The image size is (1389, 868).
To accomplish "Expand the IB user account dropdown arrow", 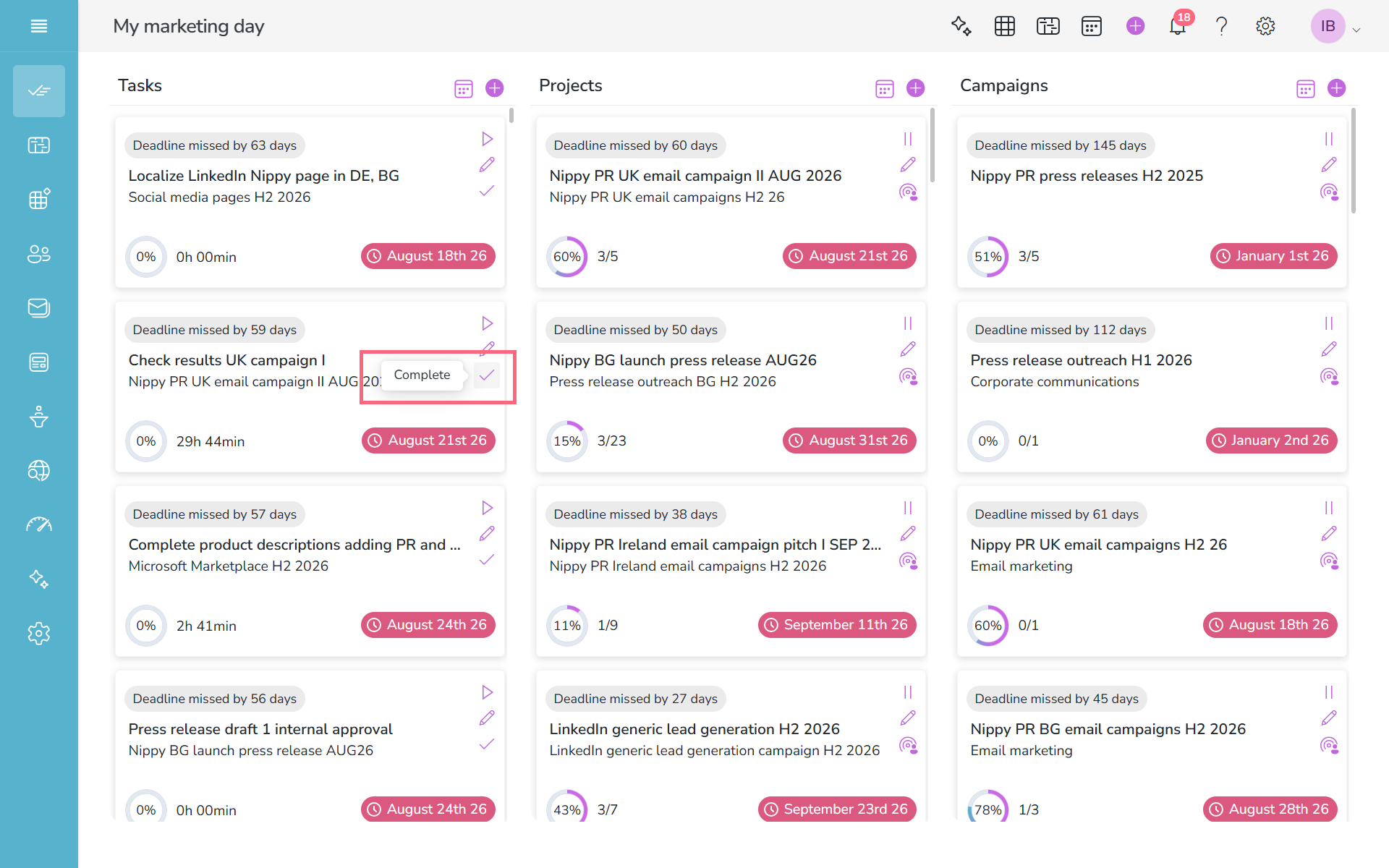I will (1356, 30).
